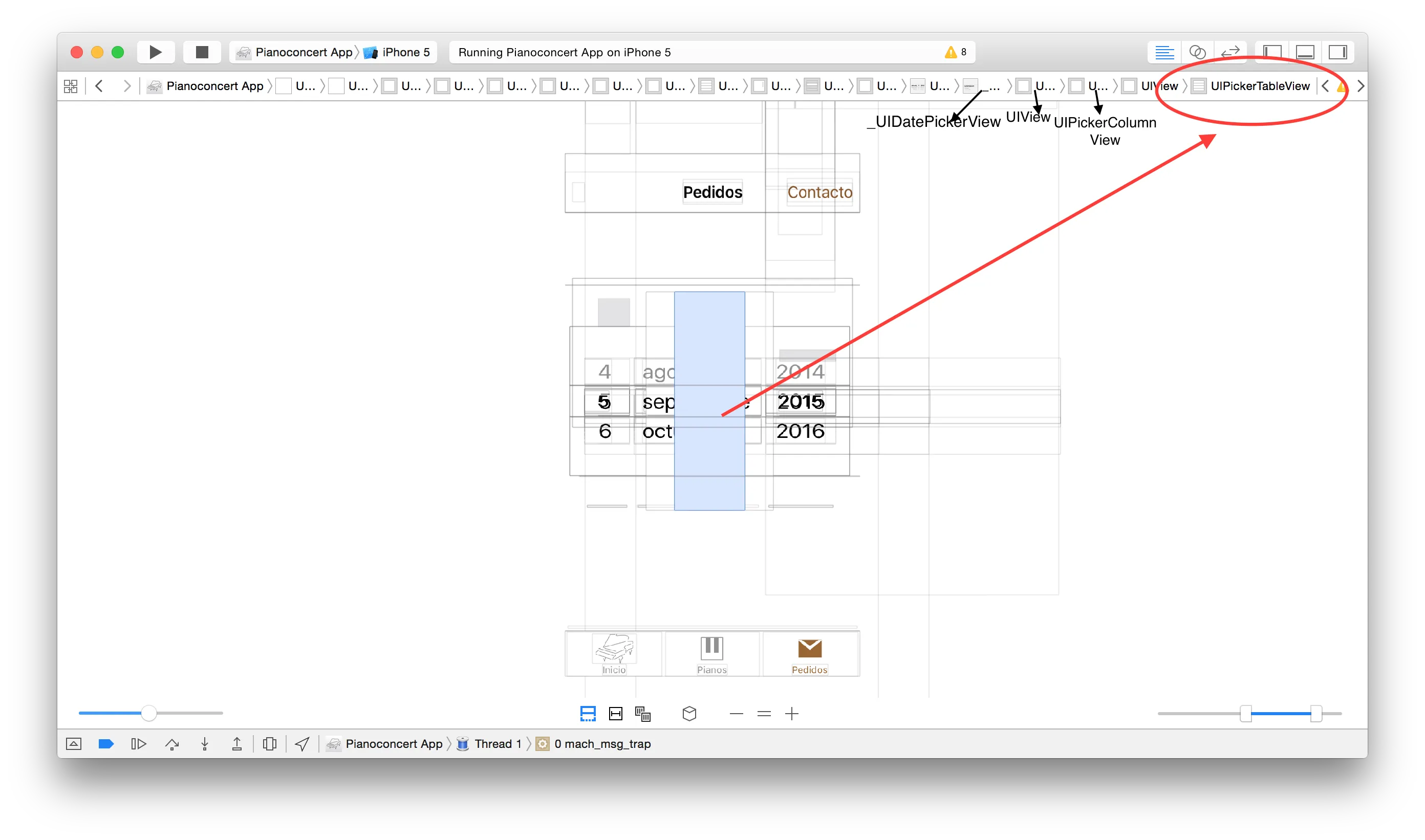Click the Actual Size equals icon

[764, 714]
